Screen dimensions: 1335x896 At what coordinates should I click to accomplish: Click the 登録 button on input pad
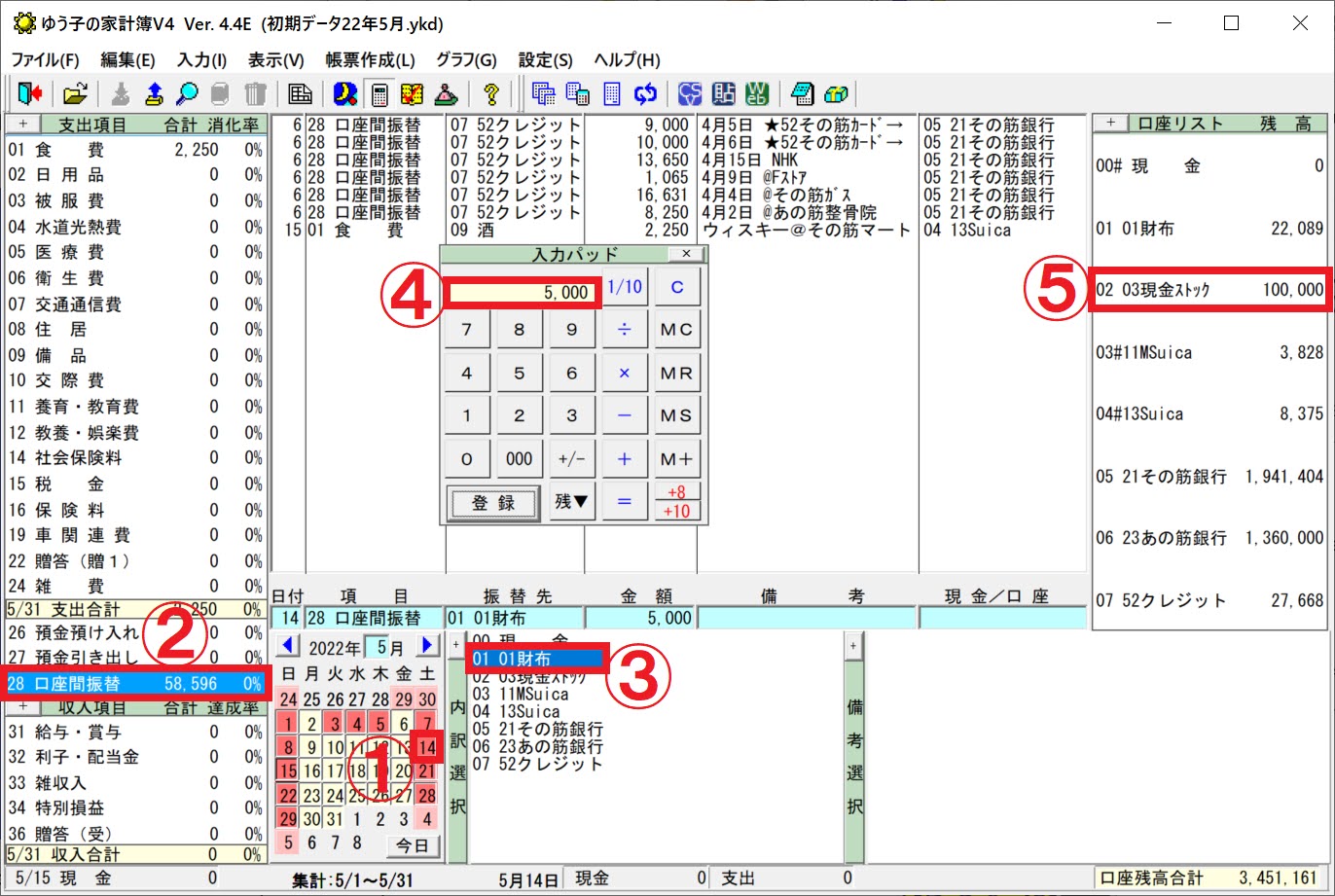click(x=492, y=503)
